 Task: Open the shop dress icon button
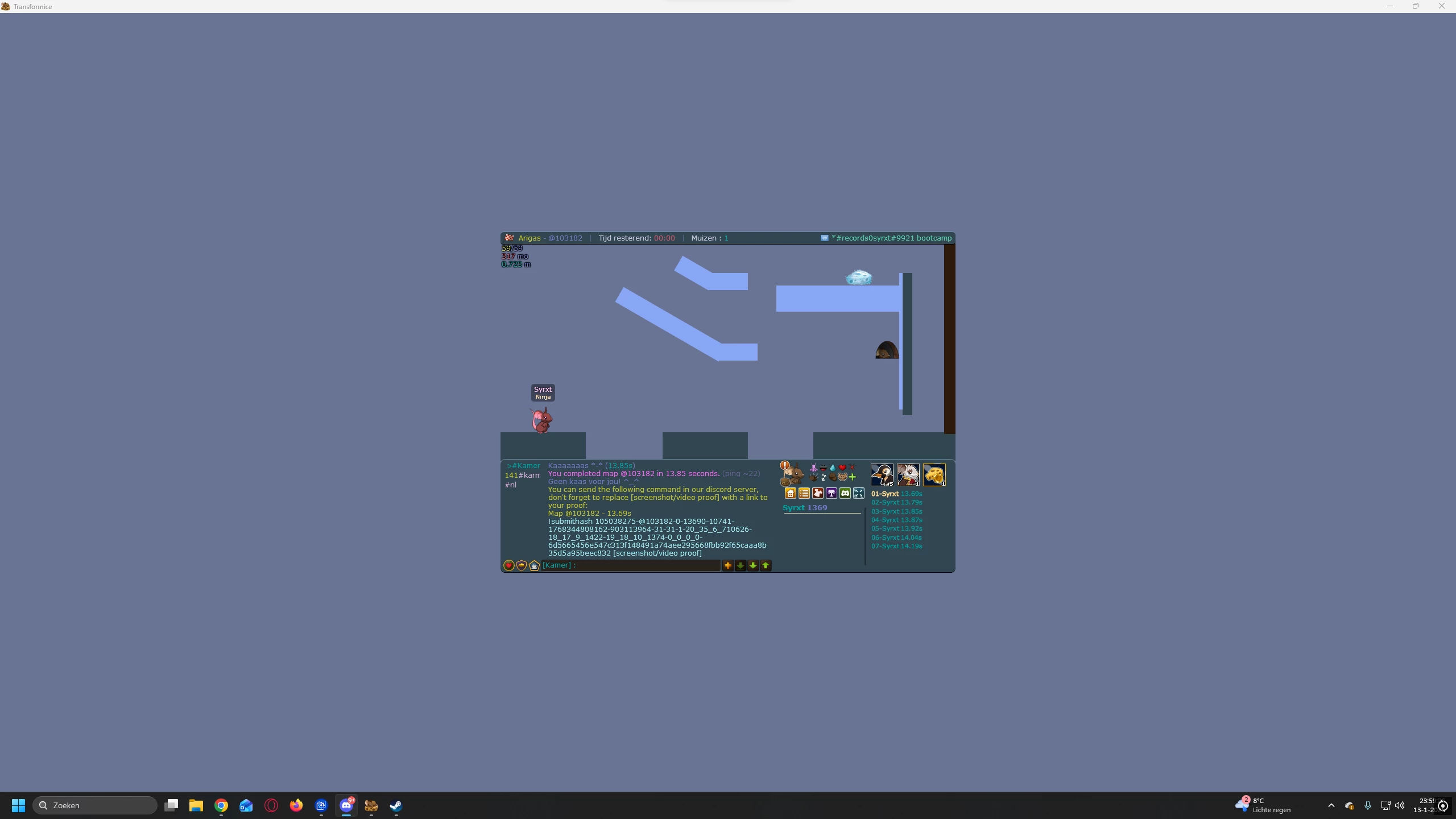[817, 493]
